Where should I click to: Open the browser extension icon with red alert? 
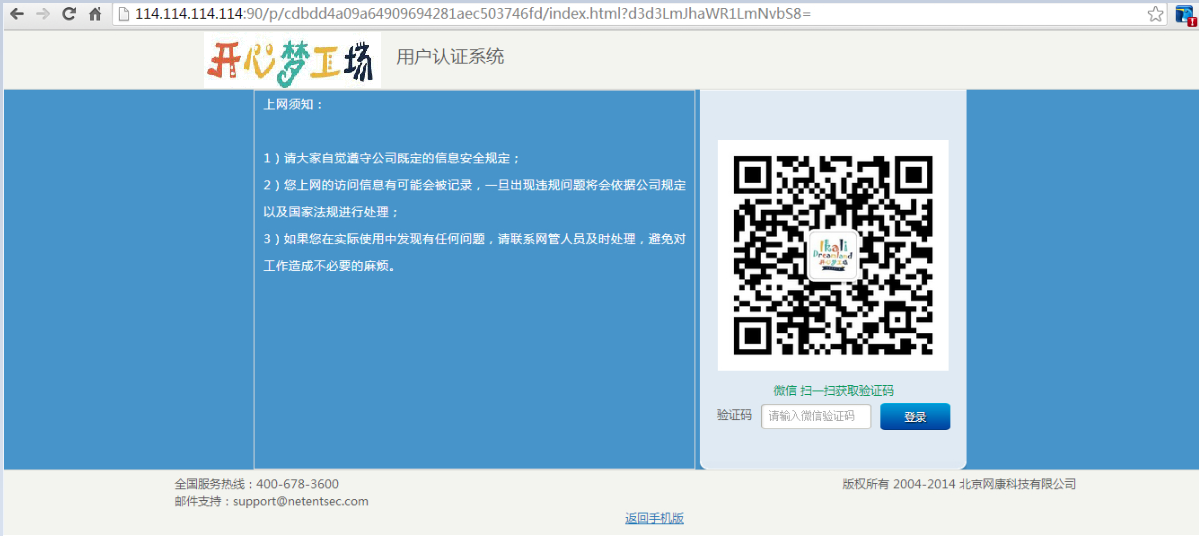(x=1185, y=15)
